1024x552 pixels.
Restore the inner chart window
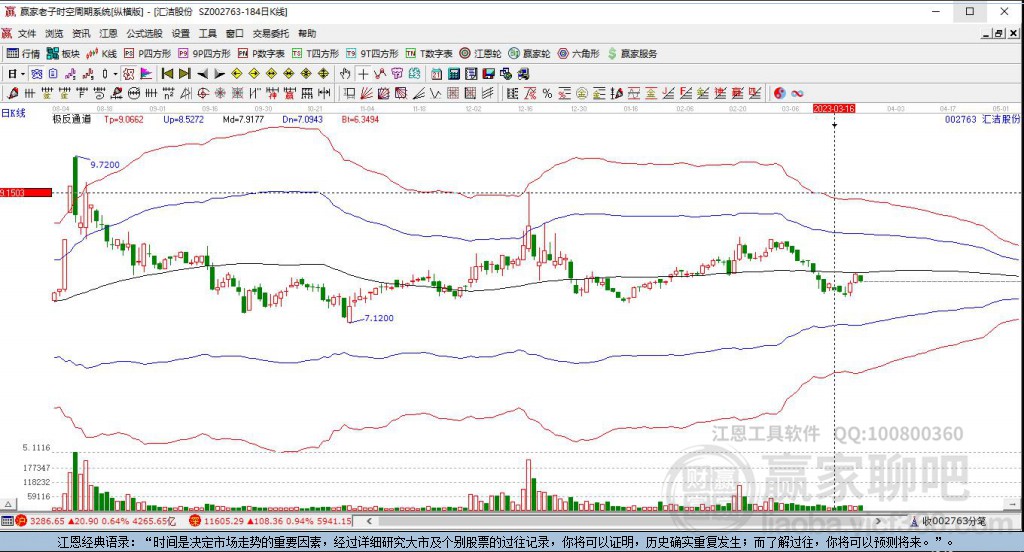pos(999,33)
